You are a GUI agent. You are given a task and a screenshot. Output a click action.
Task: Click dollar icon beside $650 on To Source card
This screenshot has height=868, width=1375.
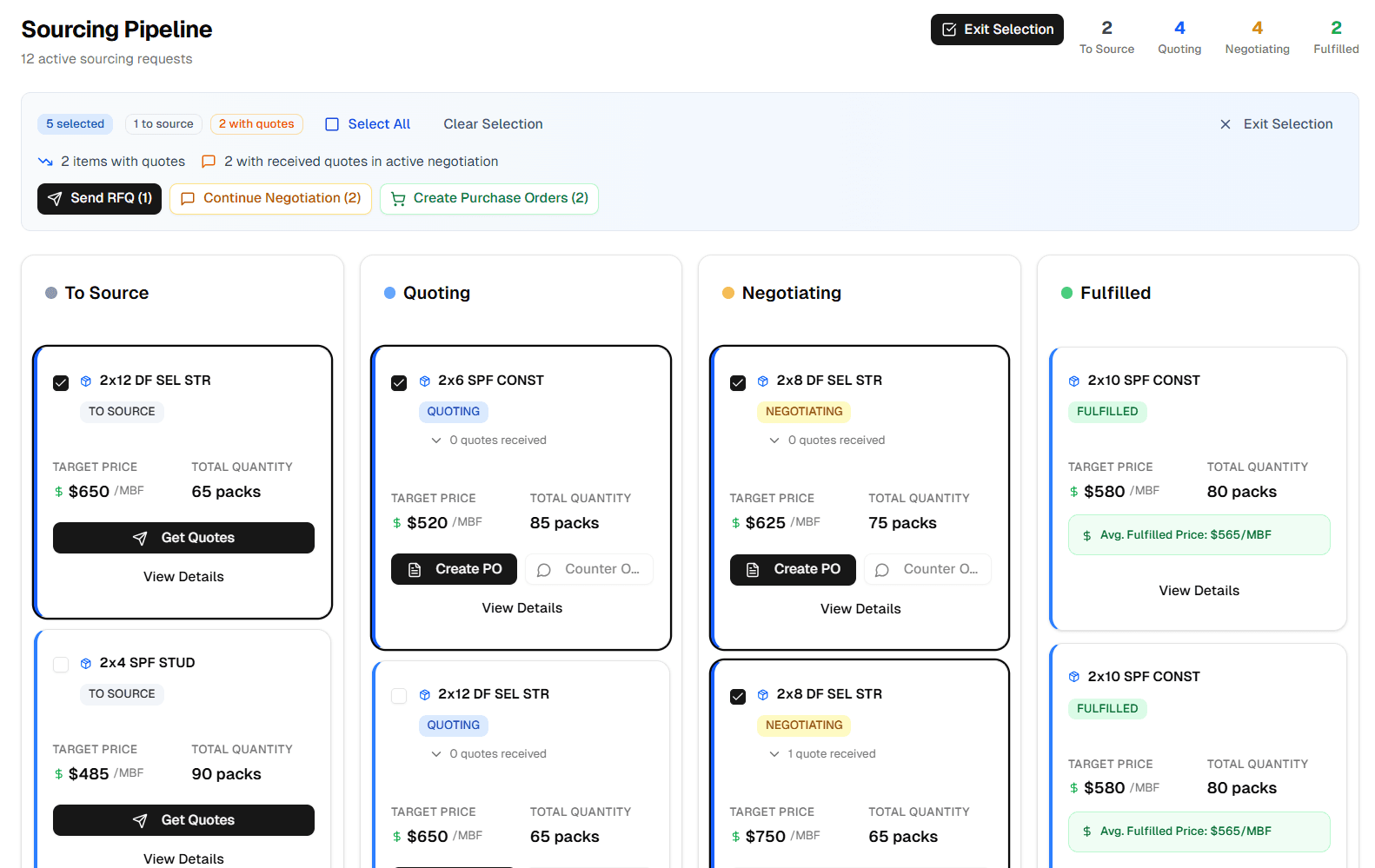[x=58, y=492]
